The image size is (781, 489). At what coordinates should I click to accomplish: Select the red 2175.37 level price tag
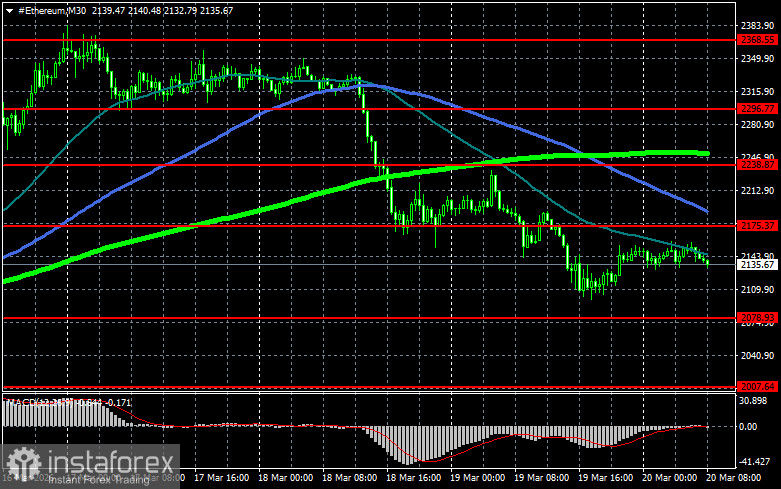tap(758, 226)
